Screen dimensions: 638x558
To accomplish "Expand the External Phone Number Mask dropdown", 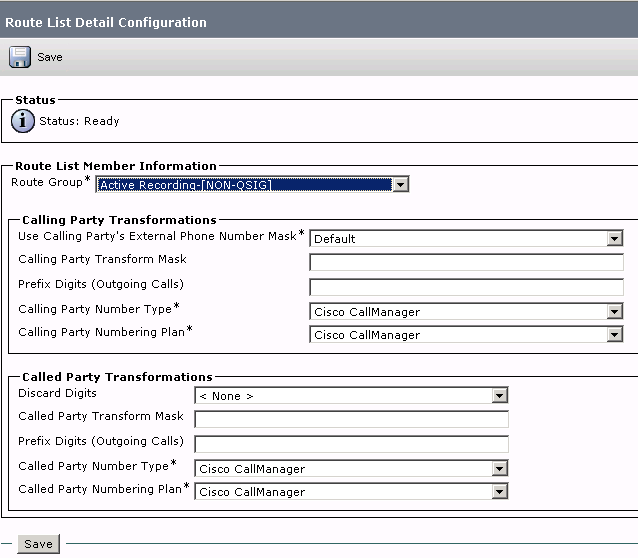I will [466, 239].
